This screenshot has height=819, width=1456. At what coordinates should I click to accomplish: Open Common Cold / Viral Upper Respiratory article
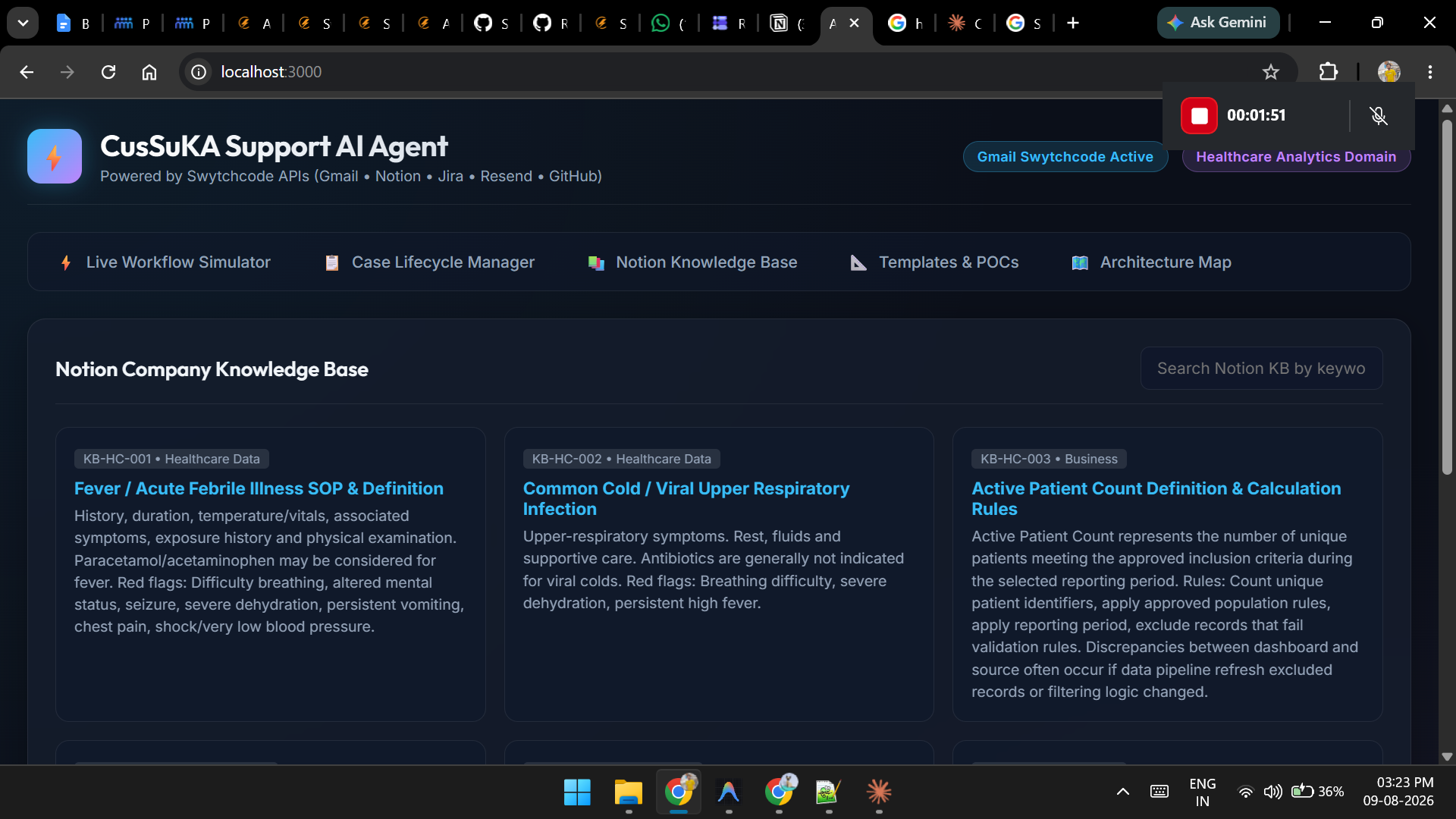click(686, 499)
